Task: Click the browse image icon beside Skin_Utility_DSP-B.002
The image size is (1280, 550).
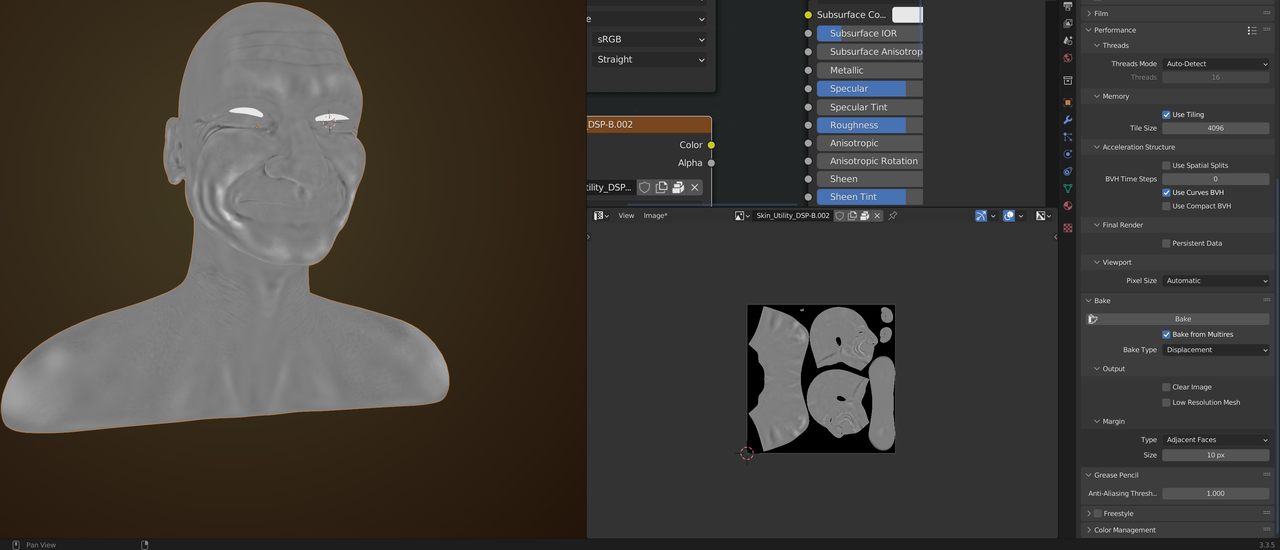Action: click(743, 216)
